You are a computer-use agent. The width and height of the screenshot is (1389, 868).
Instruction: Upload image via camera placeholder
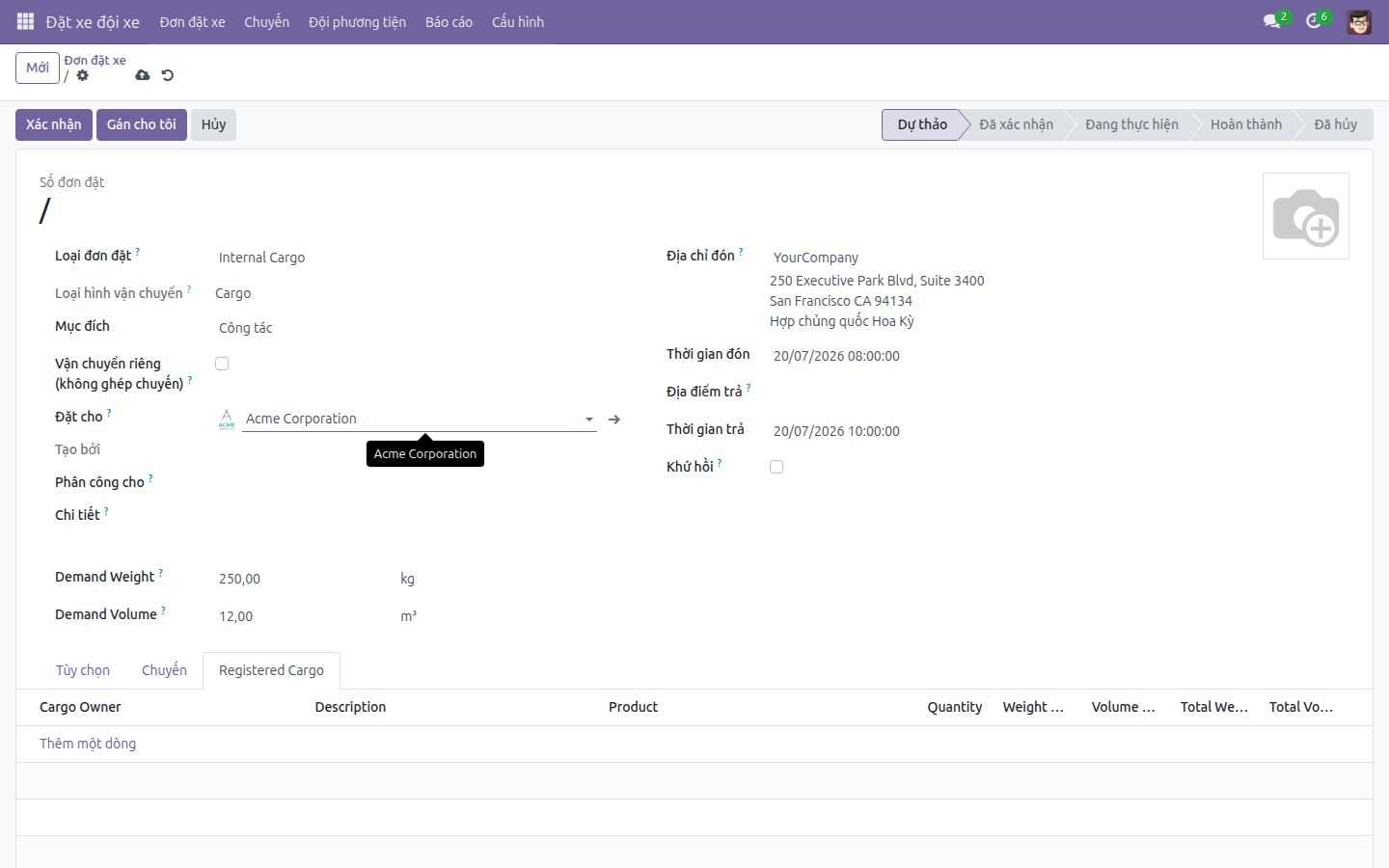pyautogui.click(x=1306, y=216)
